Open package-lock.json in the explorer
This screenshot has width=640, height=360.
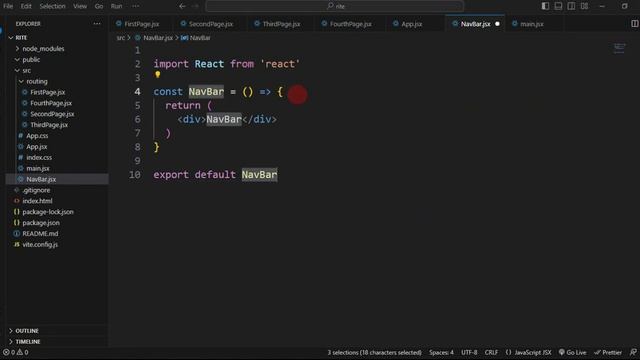(x=57, y=212)
